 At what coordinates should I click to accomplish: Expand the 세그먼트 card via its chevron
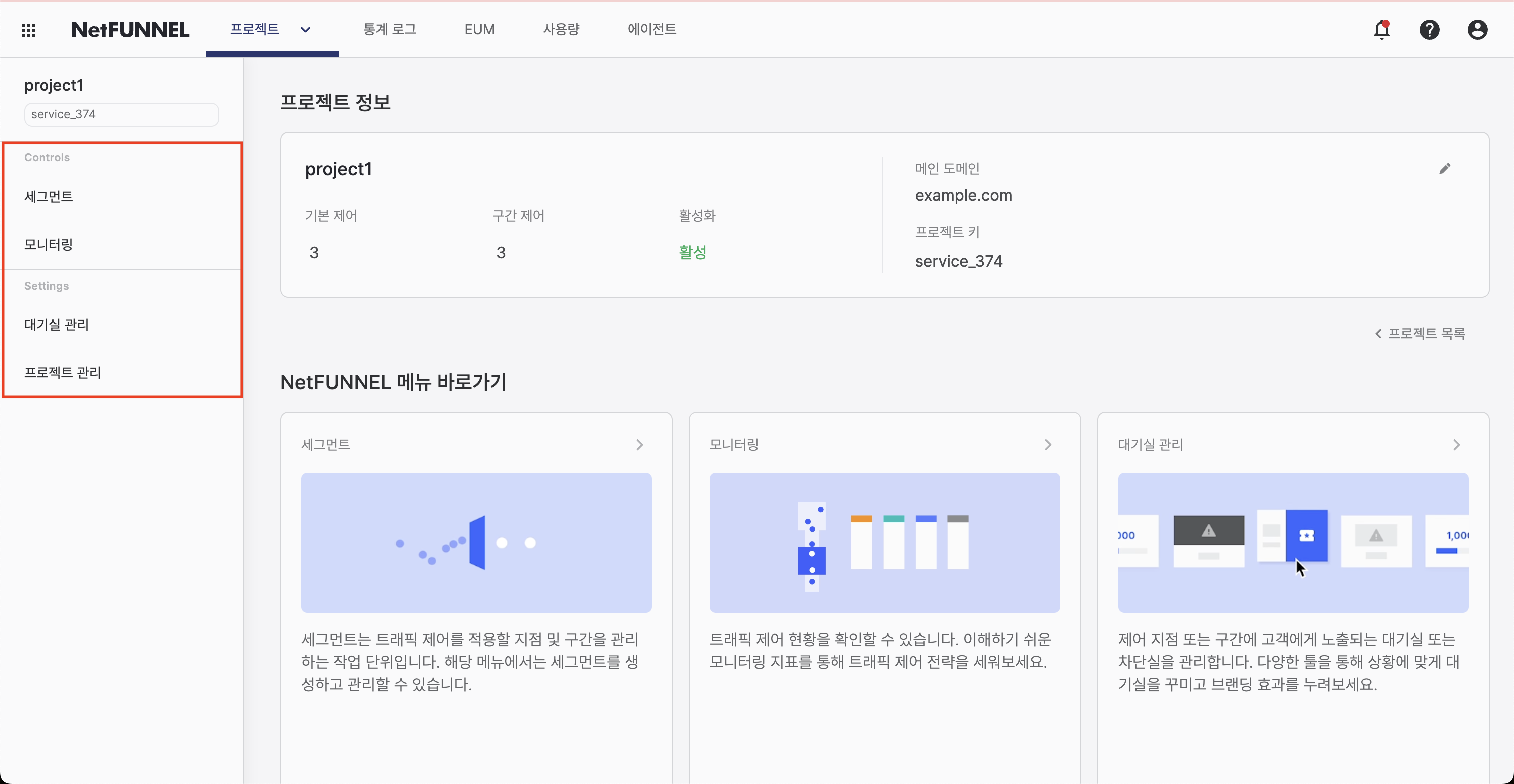click(639, 444)
